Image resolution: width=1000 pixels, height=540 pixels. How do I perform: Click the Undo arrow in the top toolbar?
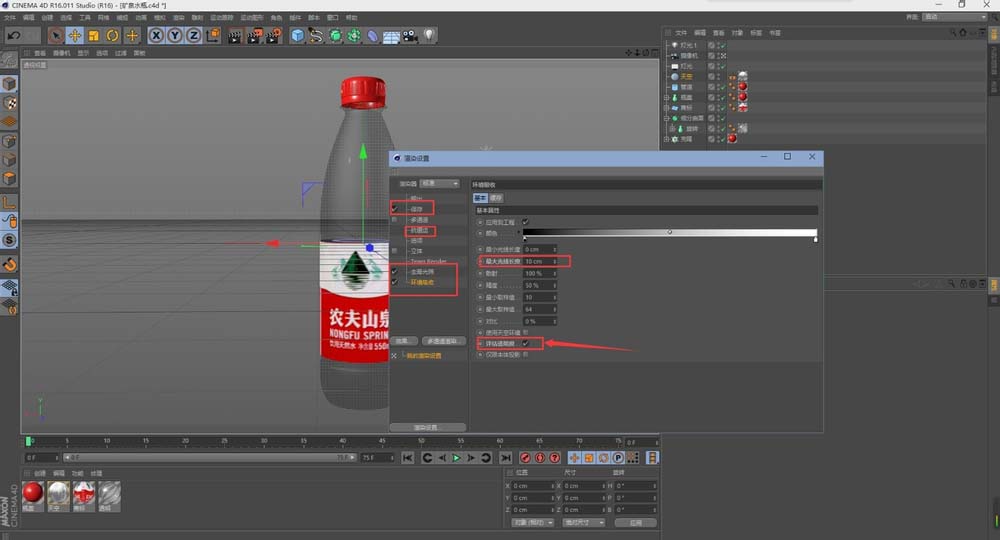click(14, 36)
